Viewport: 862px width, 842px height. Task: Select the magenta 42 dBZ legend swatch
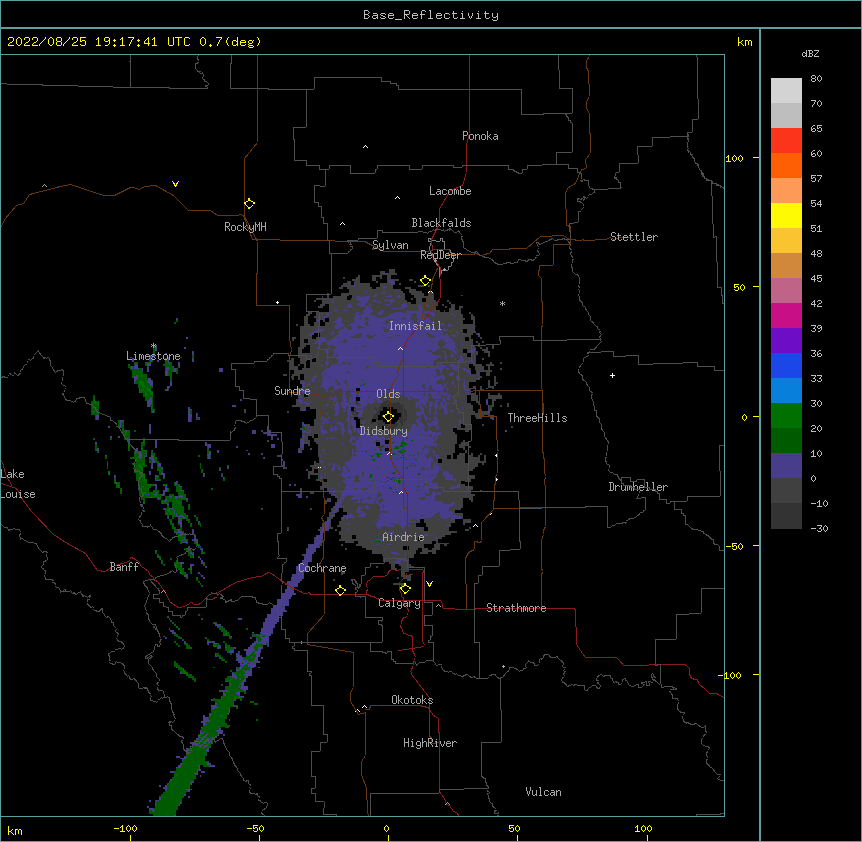tap(786, 315)
